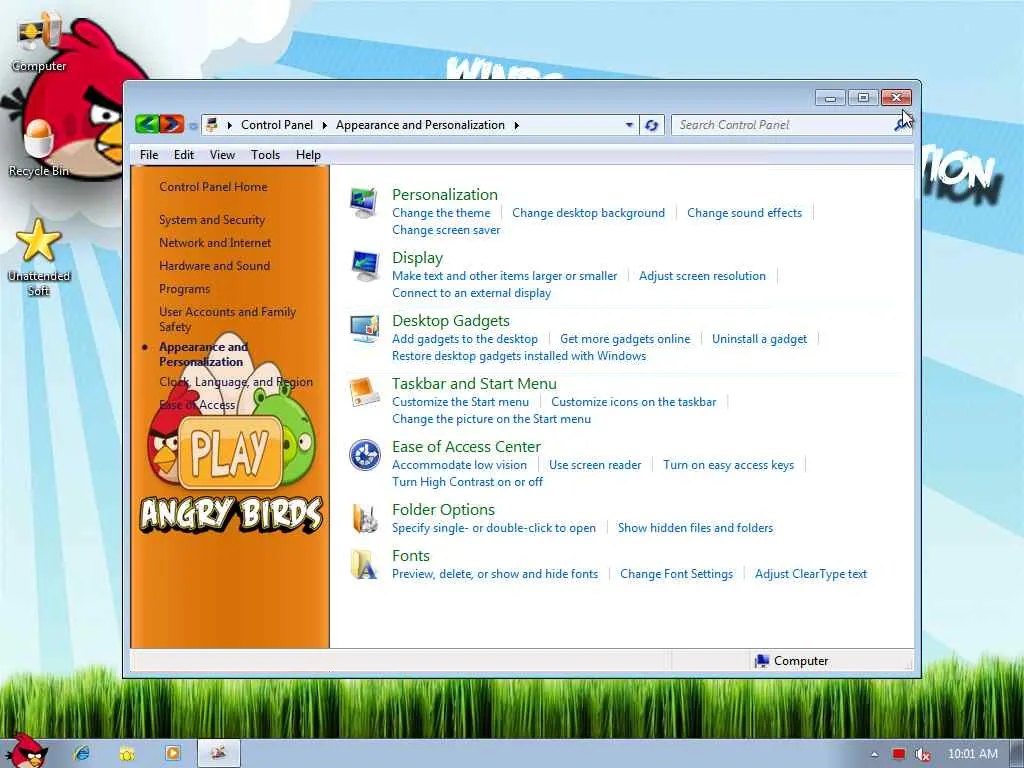This screenshot has height=768, width=1024.
Task: Open the Recycle Bin desktop icon
Action: [39, 148]
